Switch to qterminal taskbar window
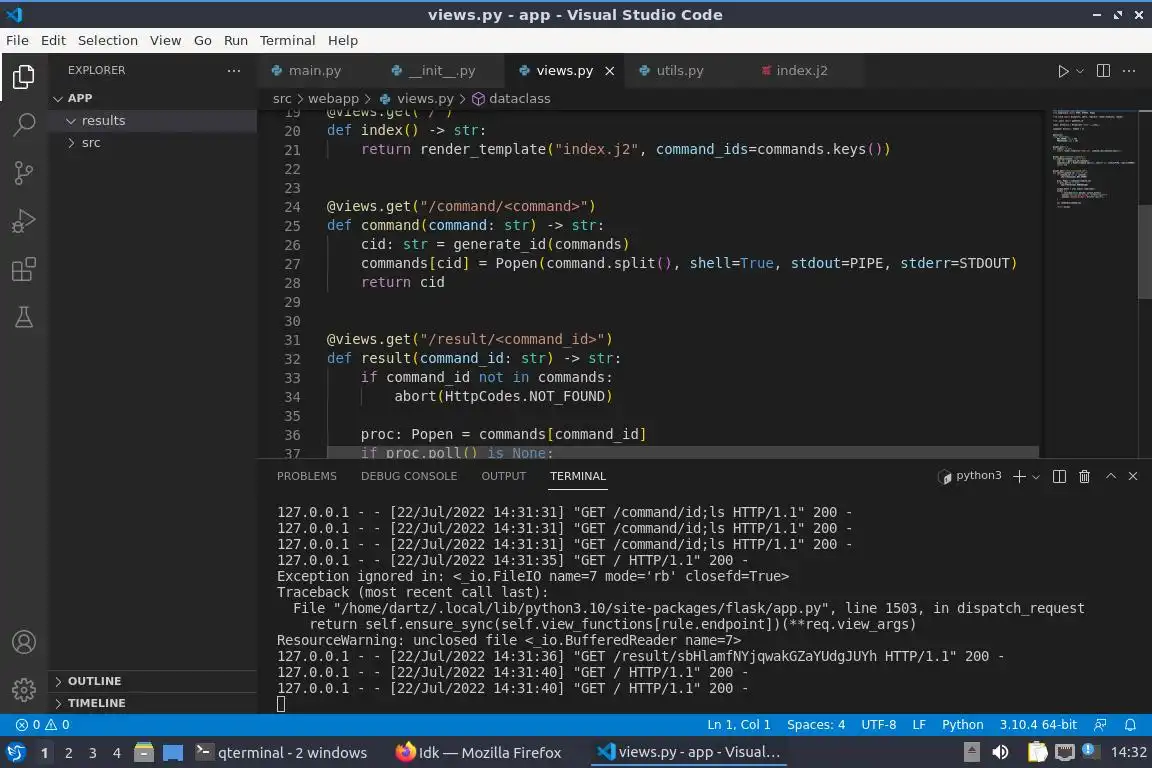 point(282,753)
